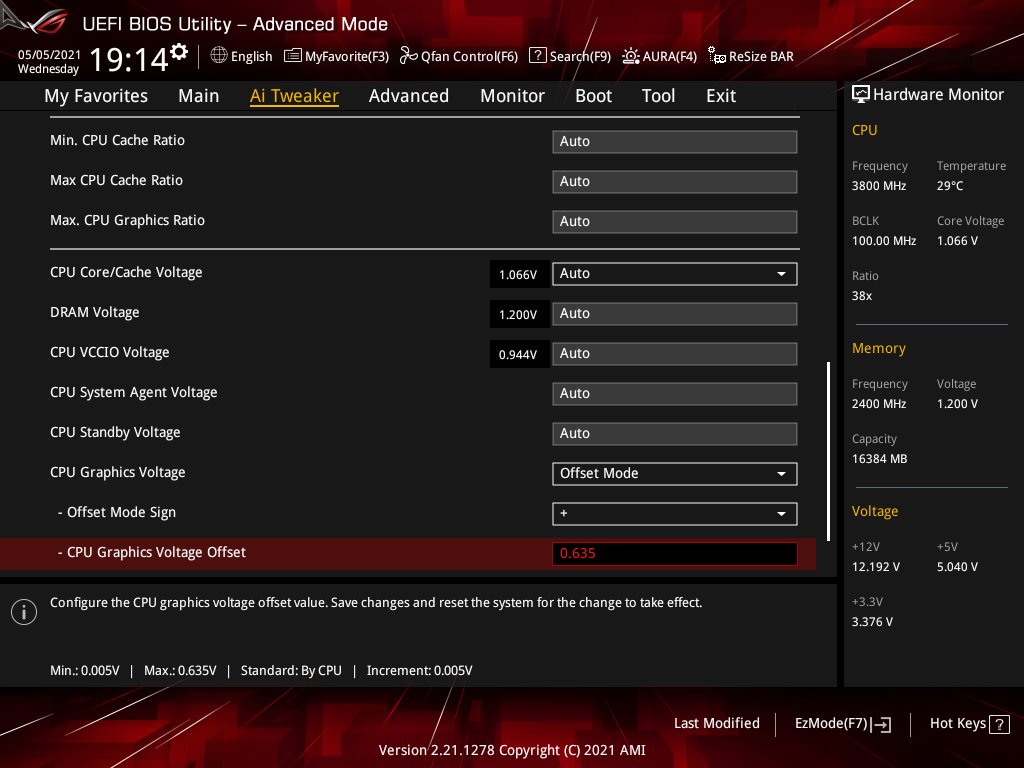The height and width of the screenshot is (768, 1024).
Task: Open Last Modified list
Action: click(x=716, y=723)
